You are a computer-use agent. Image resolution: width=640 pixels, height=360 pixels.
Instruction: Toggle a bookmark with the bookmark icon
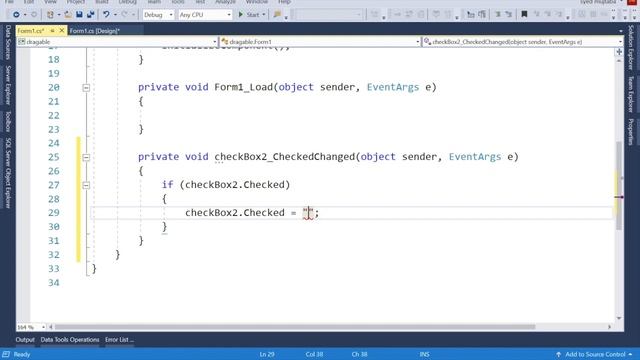pos(524,15)
